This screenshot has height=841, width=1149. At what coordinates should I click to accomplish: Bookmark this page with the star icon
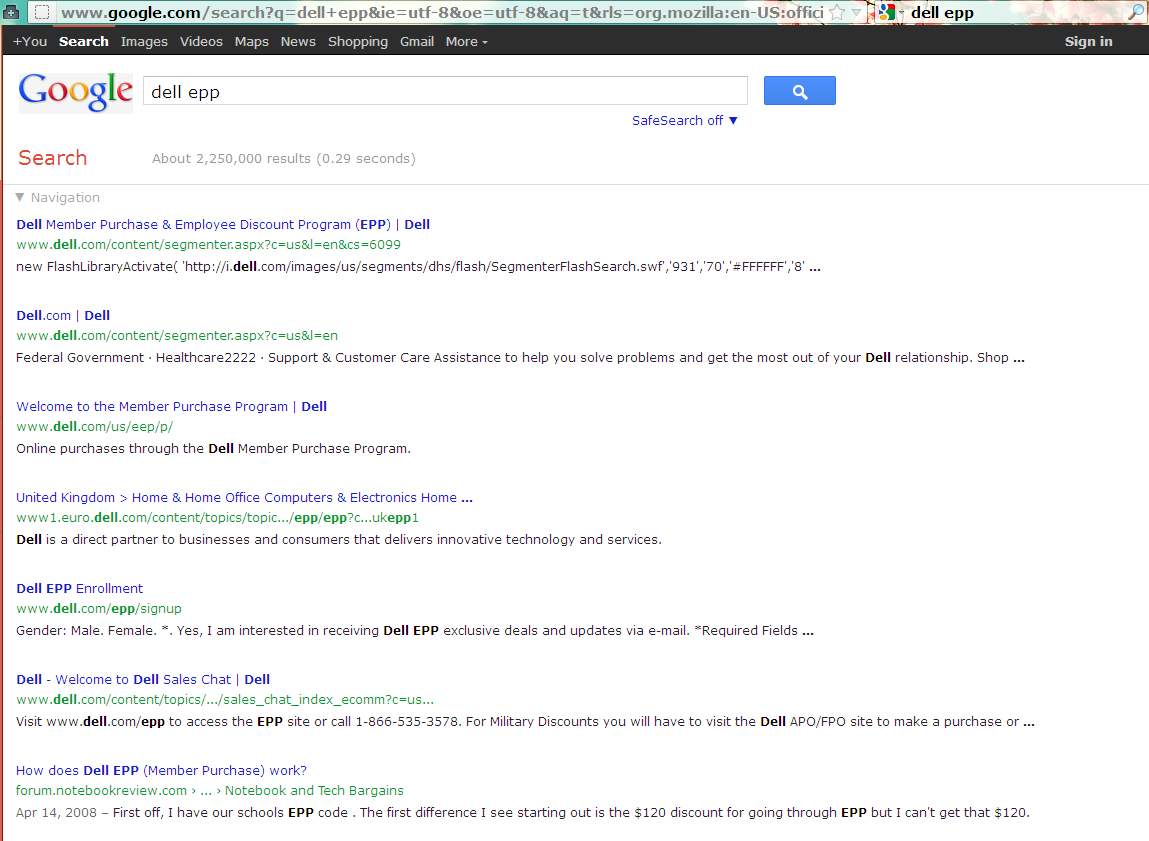(837, 13)
